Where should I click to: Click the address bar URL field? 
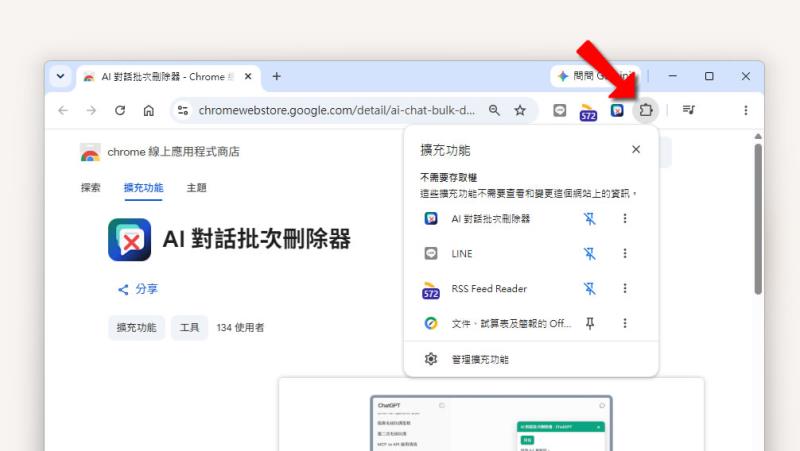[337, 110]
